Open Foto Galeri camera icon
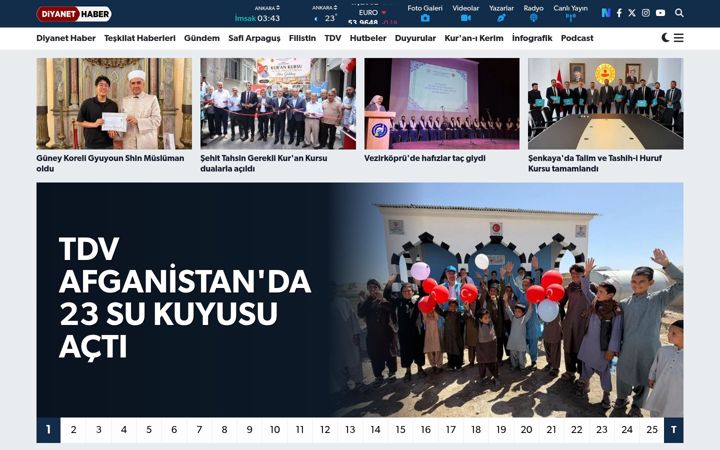 coord(425,18)
